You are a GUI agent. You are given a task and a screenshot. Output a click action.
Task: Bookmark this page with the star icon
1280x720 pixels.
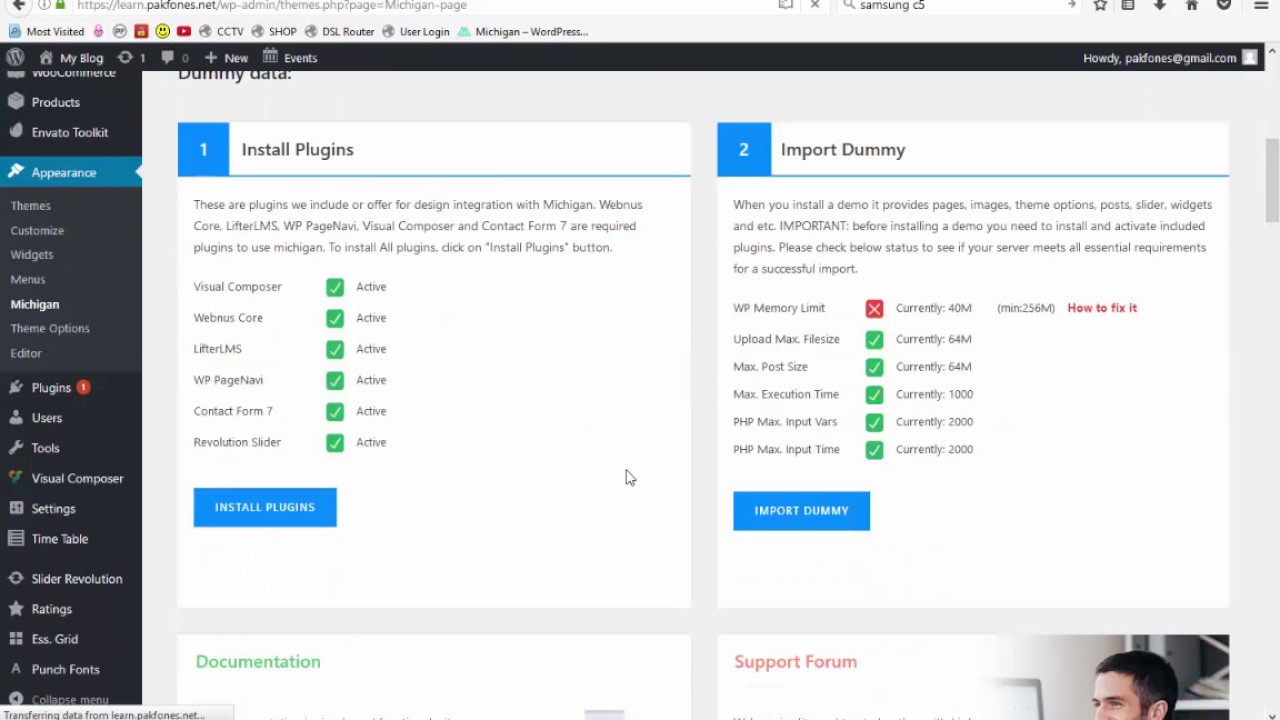tap(1100, 5)
